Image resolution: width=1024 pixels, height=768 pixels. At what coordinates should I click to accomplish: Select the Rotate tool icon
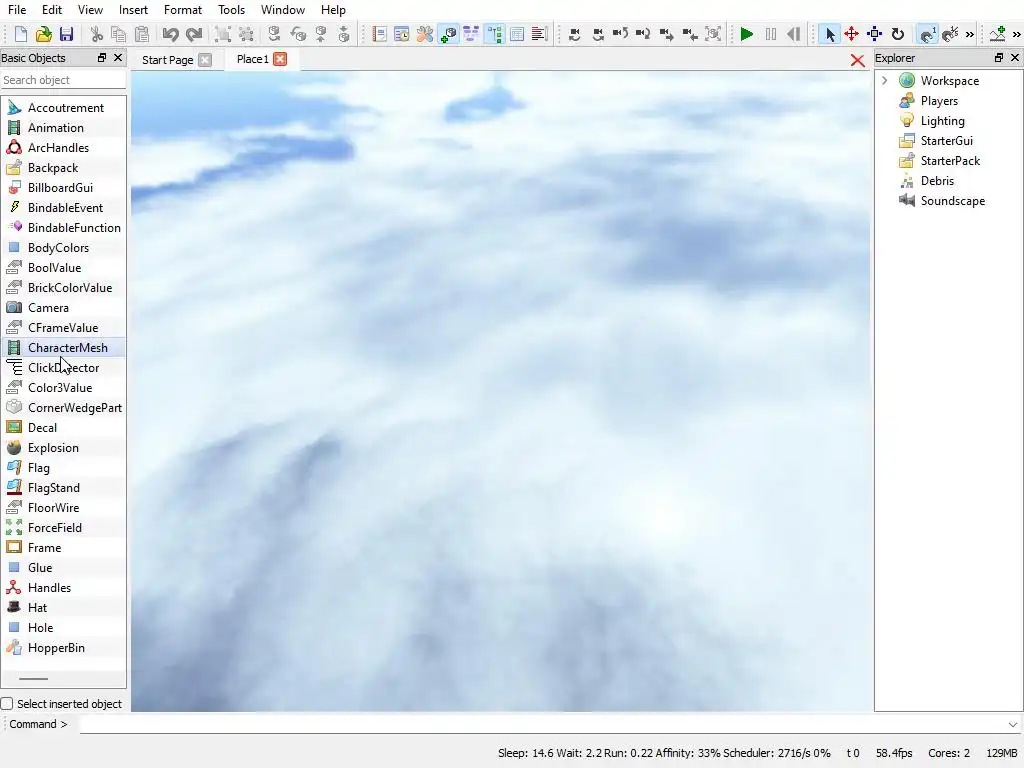tap(898, 34)
